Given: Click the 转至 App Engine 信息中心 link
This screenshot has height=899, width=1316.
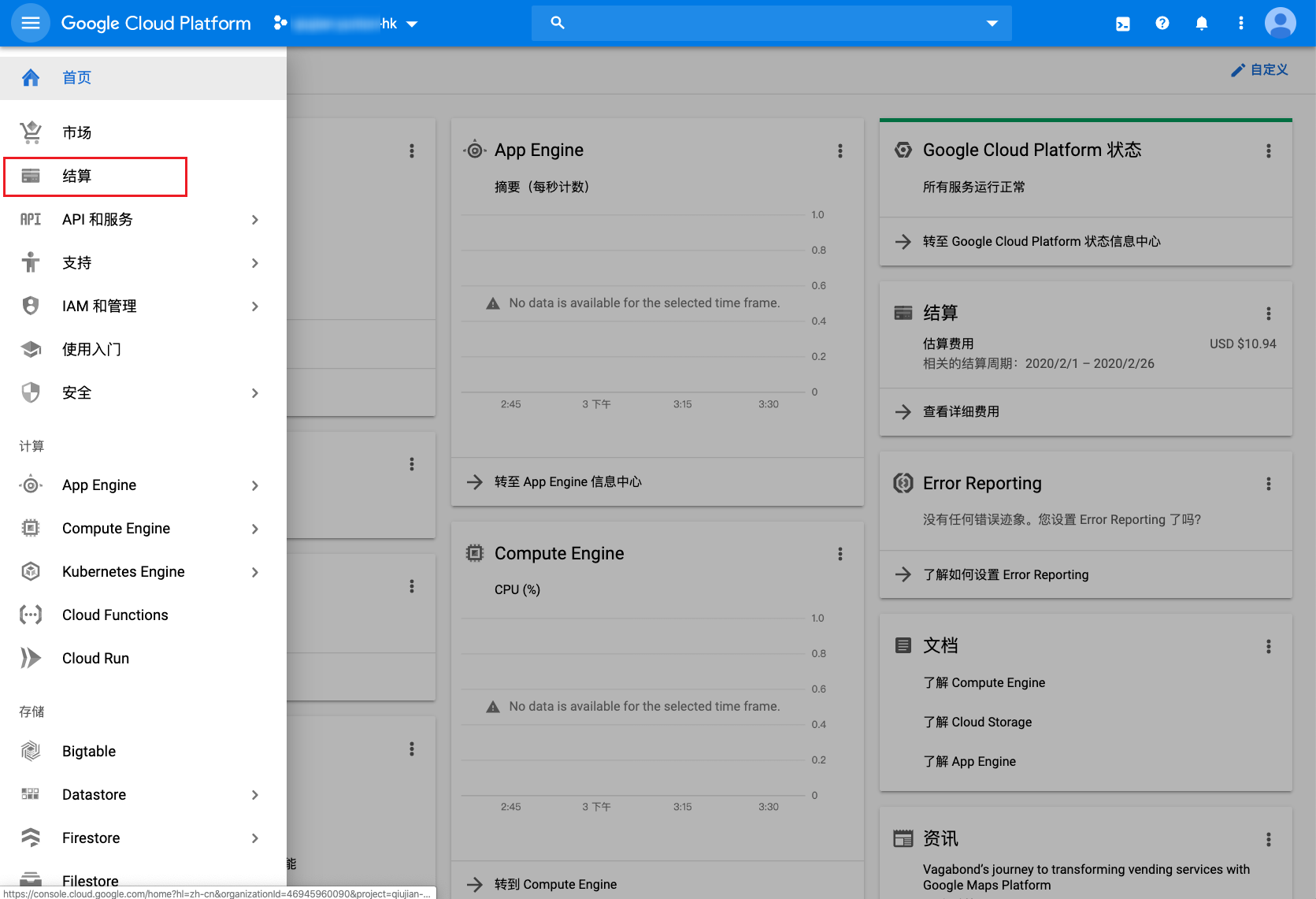Looking at the screenshot, I should click(567, 481).
